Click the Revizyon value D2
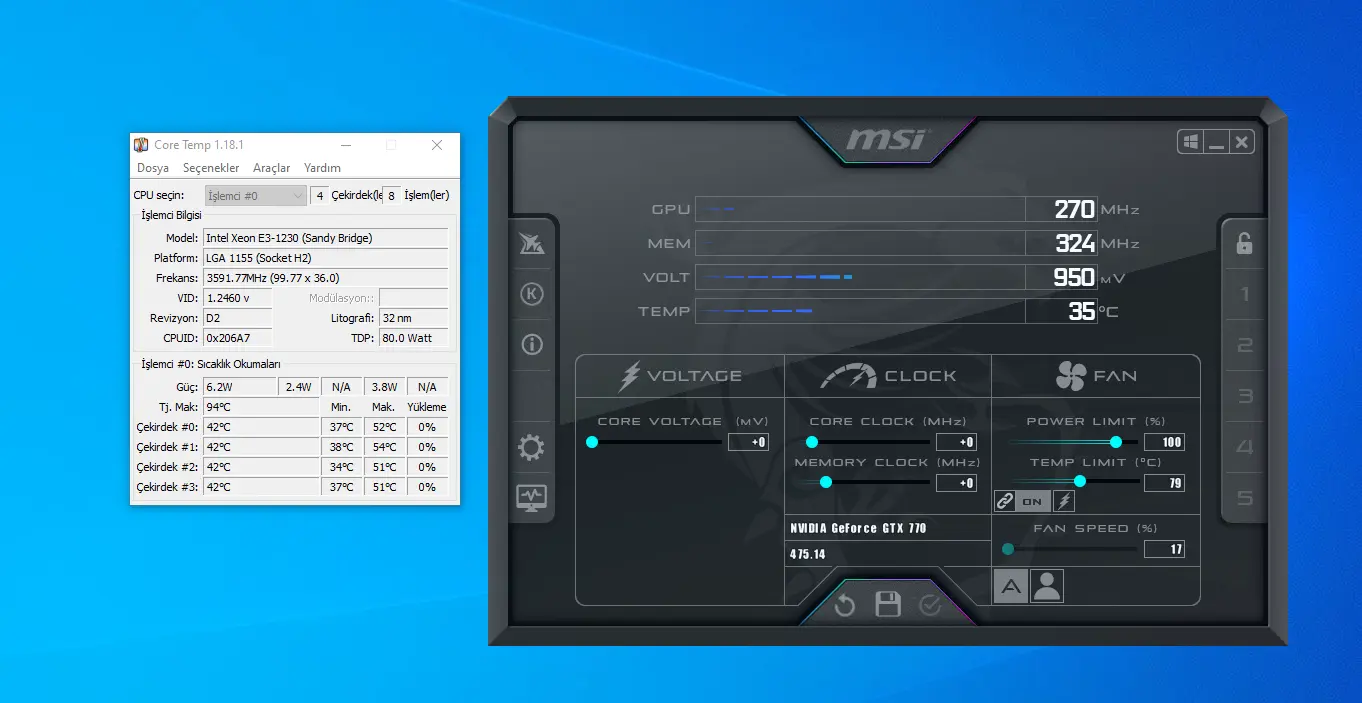Viewport: 1362px width, 703px height. click(237, 318)
